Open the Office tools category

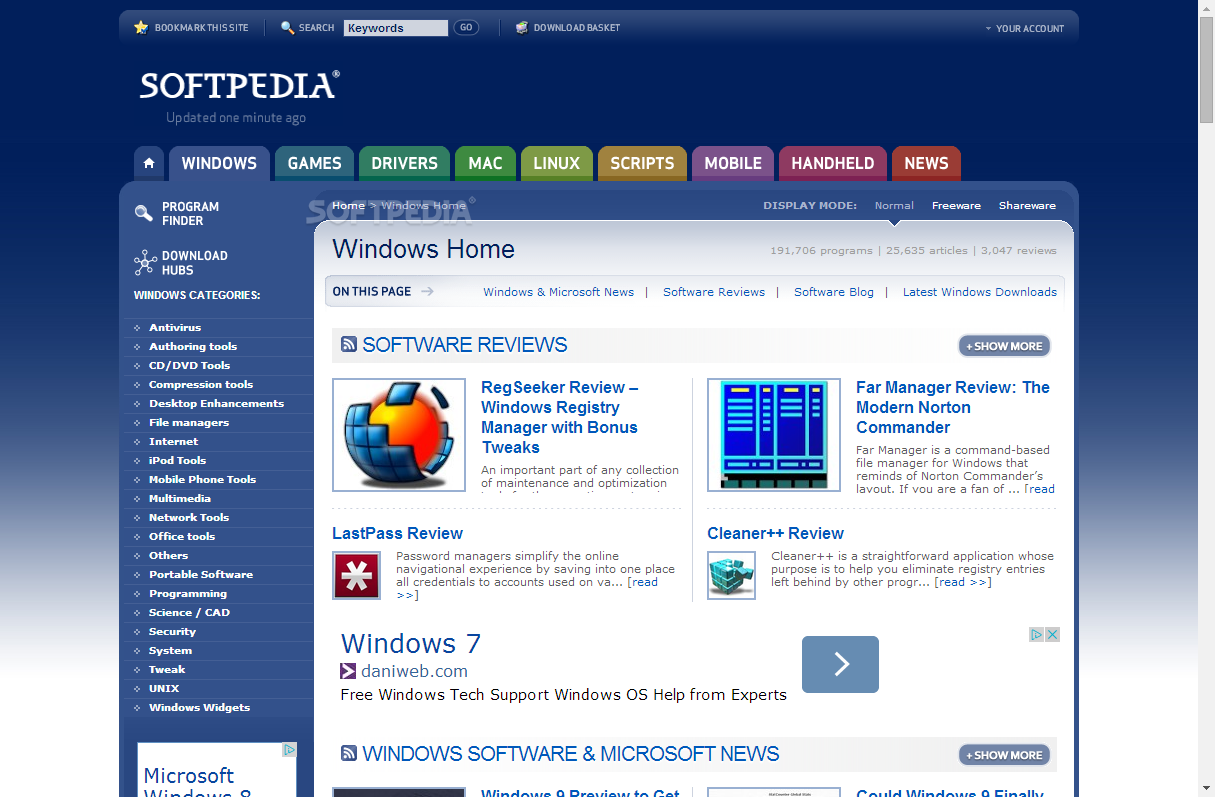182,536
